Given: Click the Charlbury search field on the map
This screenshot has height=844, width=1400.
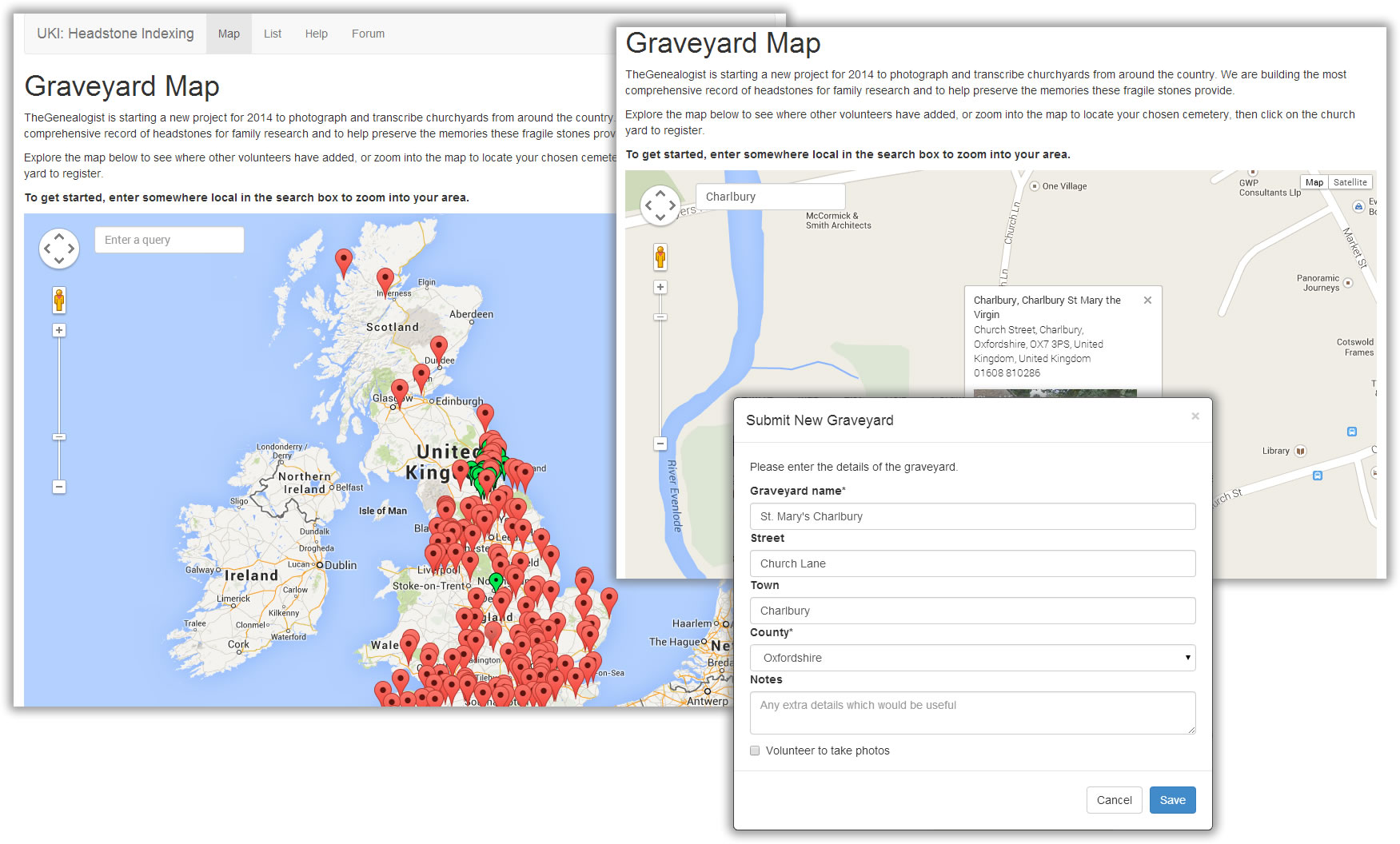Looking at the screenshot, I should pos(771,197).
